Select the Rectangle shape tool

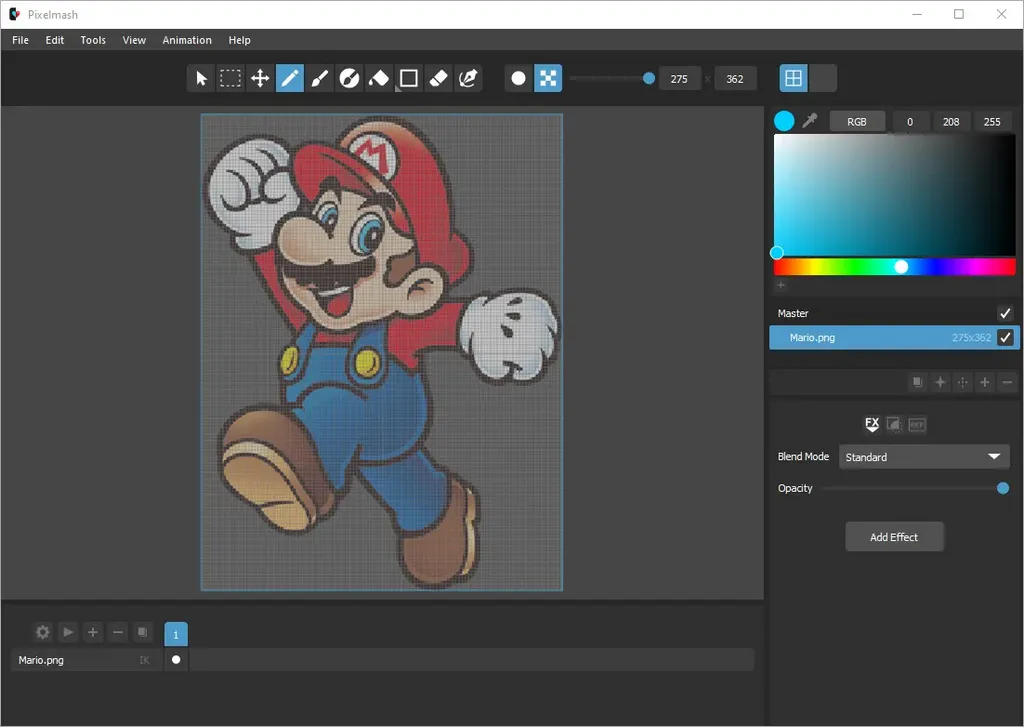click(409, 78)
